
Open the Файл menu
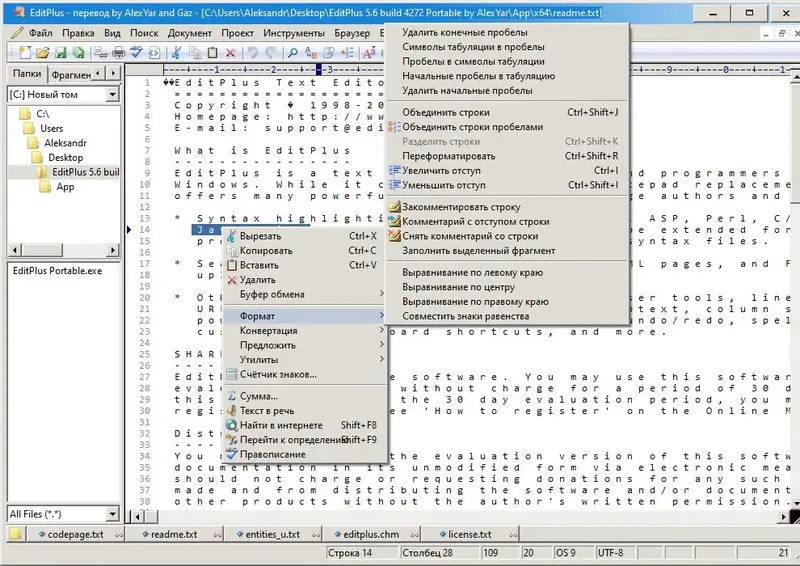pos(40,33)
